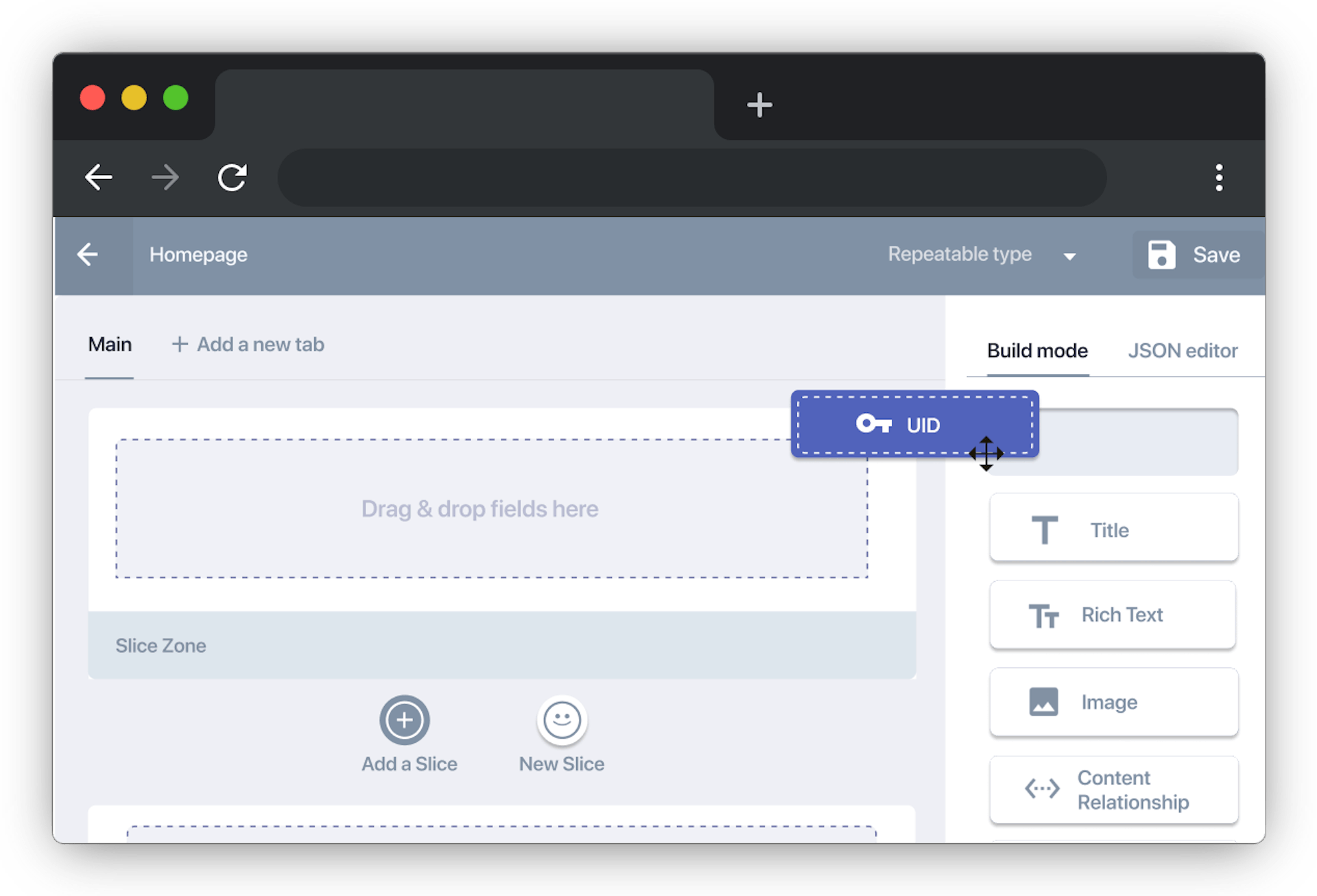This screenshot has width=1317, height=896.
Task: Click the empty UID placeholder slot in sidebar
Action: tap(1139, 443)
